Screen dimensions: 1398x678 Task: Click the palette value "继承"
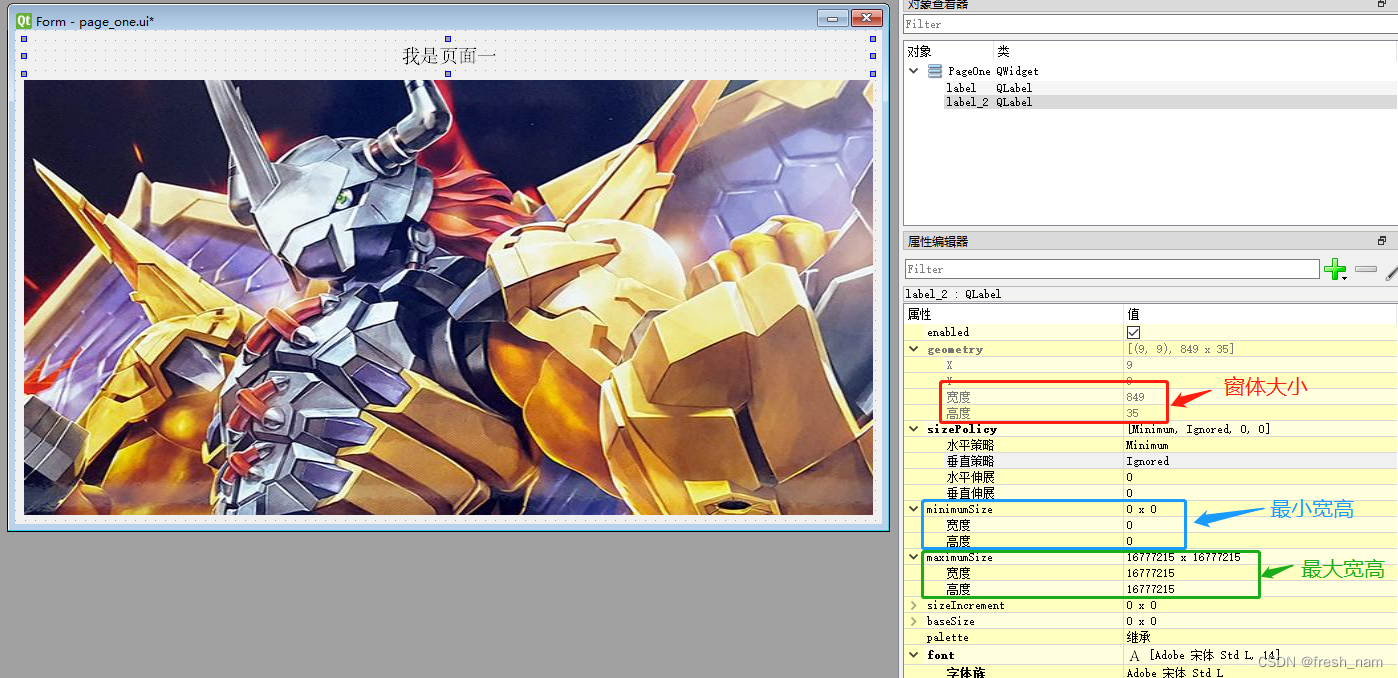pyautogui.click(x=1138, y=637)
